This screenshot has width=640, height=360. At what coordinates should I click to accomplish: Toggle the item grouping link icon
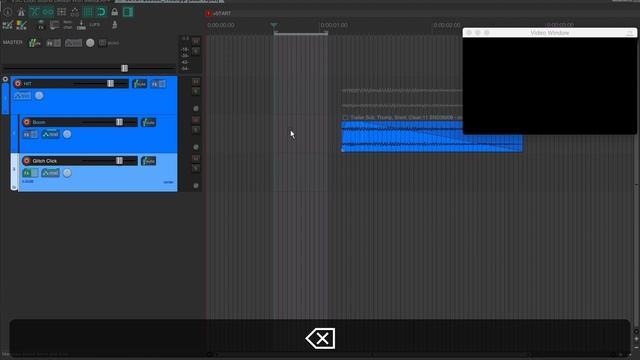[48, 12]
